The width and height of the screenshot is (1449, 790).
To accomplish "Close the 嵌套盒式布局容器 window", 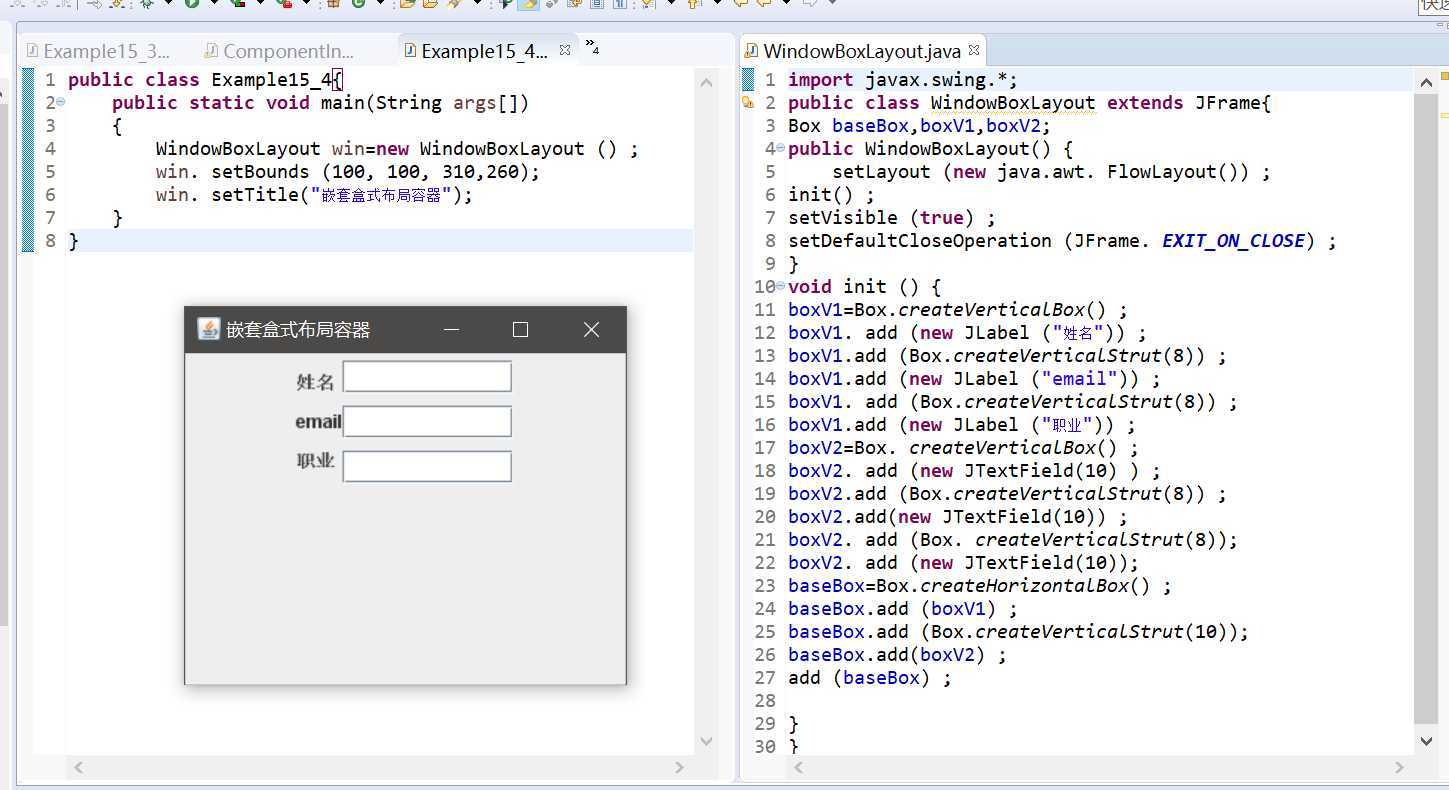I will [591, 330].
